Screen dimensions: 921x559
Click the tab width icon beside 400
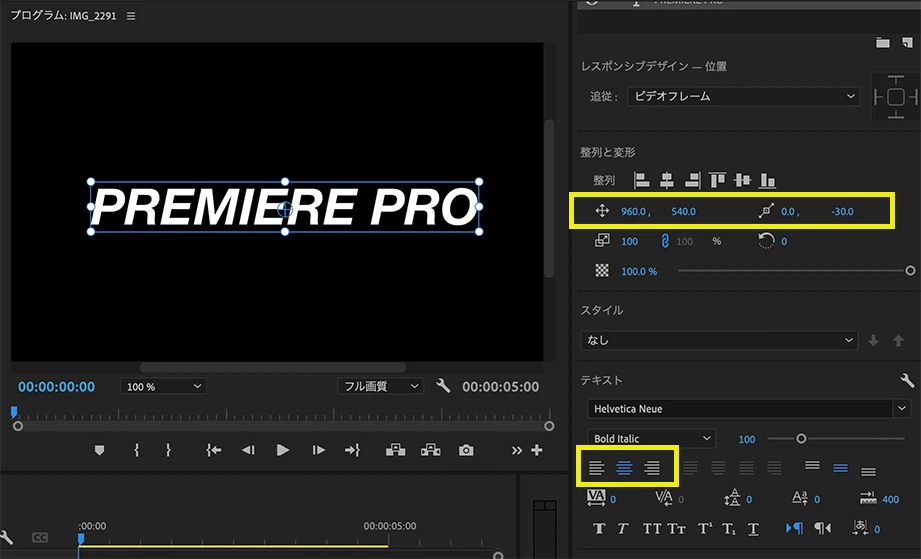(868, 499)
